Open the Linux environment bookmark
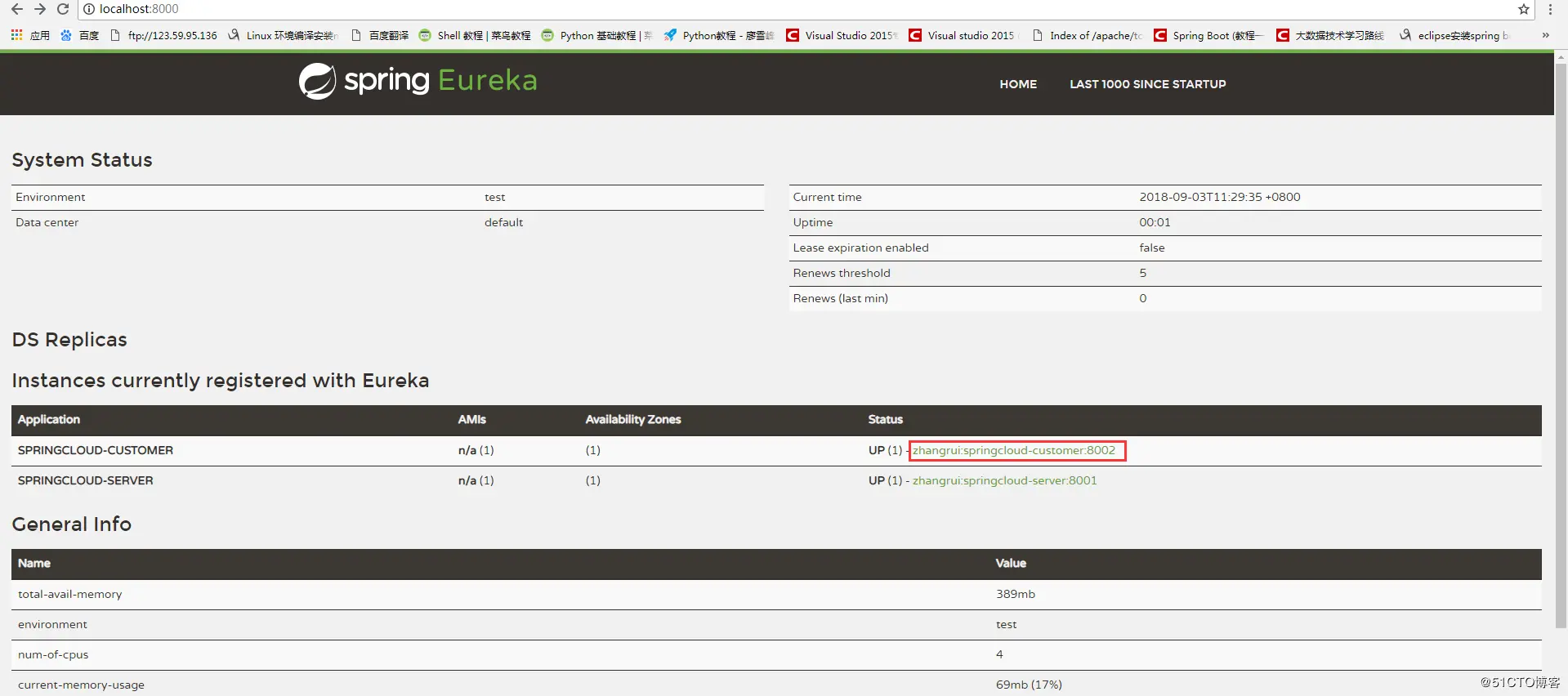Screen dimensions: 1568x696 click(x=282, y=35)
